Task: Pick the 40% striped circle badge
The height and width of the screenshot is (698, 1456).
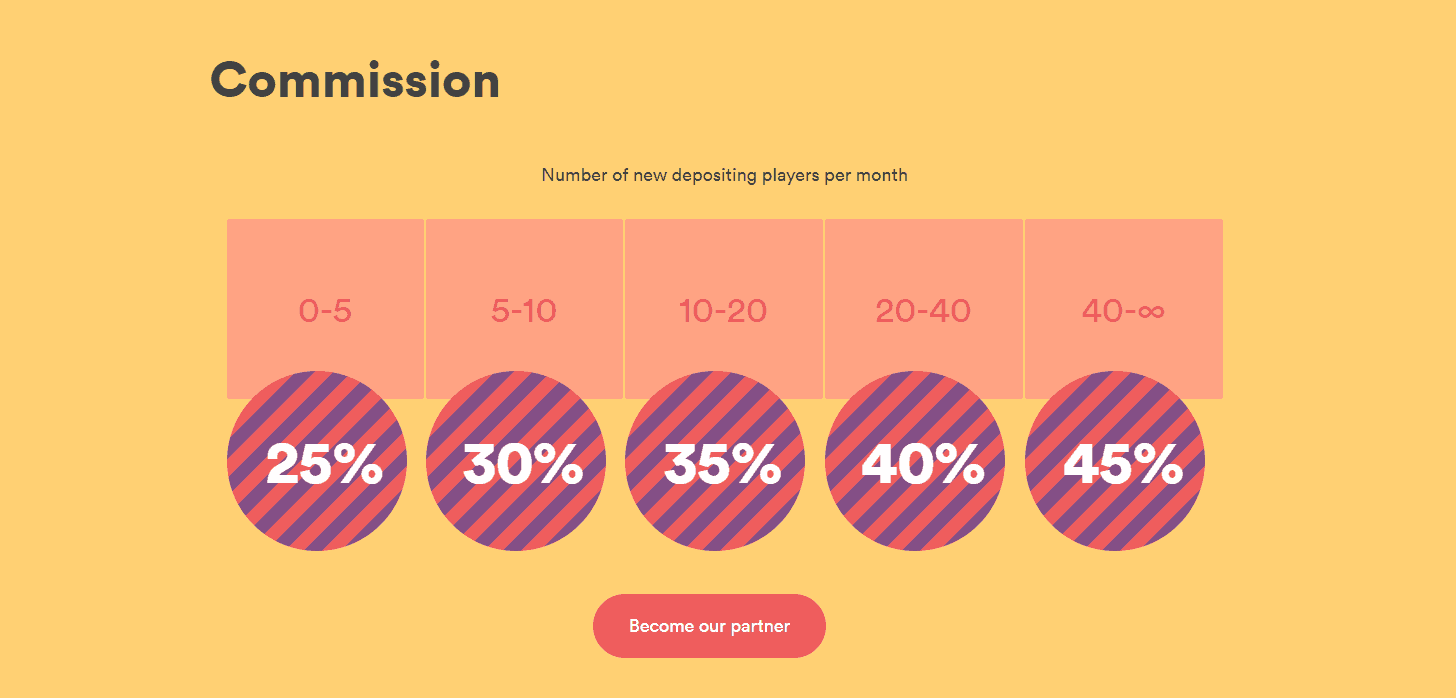Action: [x=915, y=461]
